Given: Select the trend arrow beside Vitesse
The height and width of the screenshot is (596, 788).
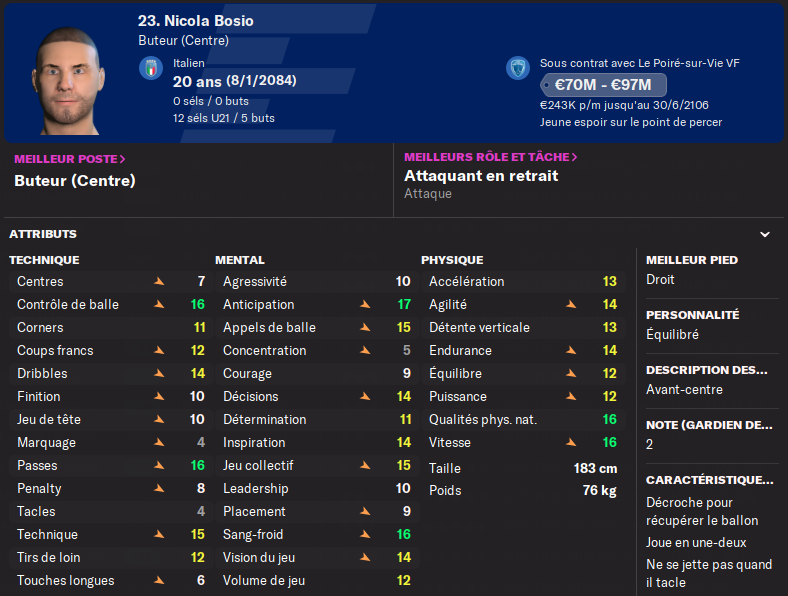Looking at the screenshot, I should tap(571, 443).
